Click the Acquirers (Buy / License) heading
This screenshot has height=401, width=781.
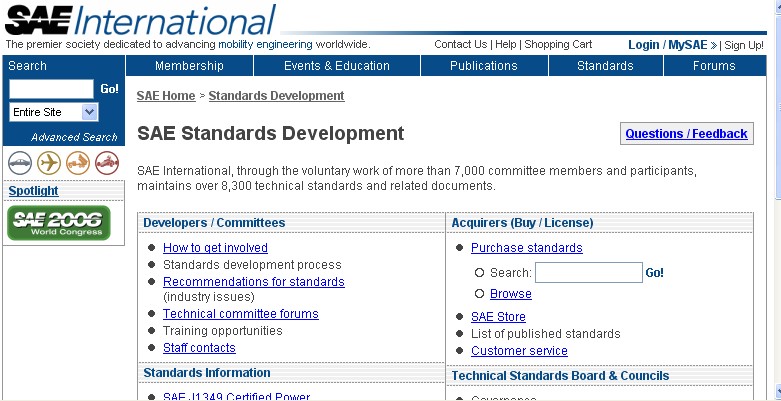pos(522,223)
